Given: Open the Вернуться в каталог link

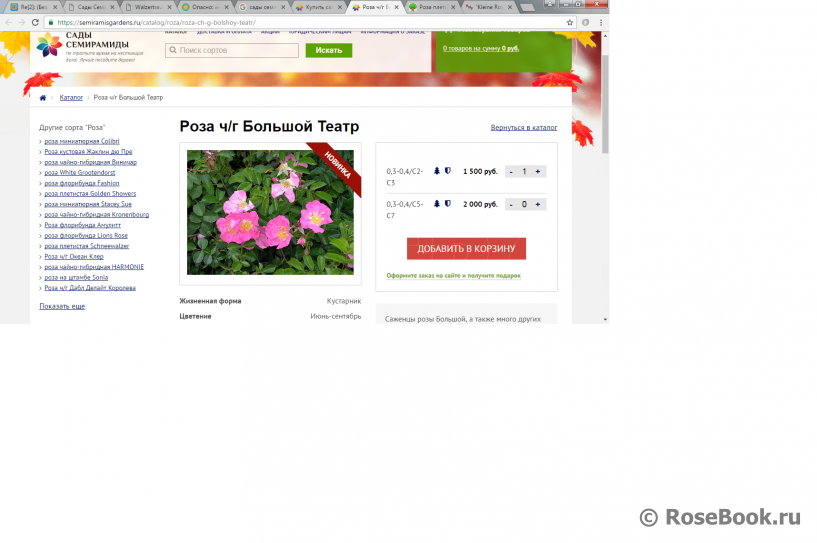Looking at the screenshot, I should pyautogui.click(x=524, y=127).
